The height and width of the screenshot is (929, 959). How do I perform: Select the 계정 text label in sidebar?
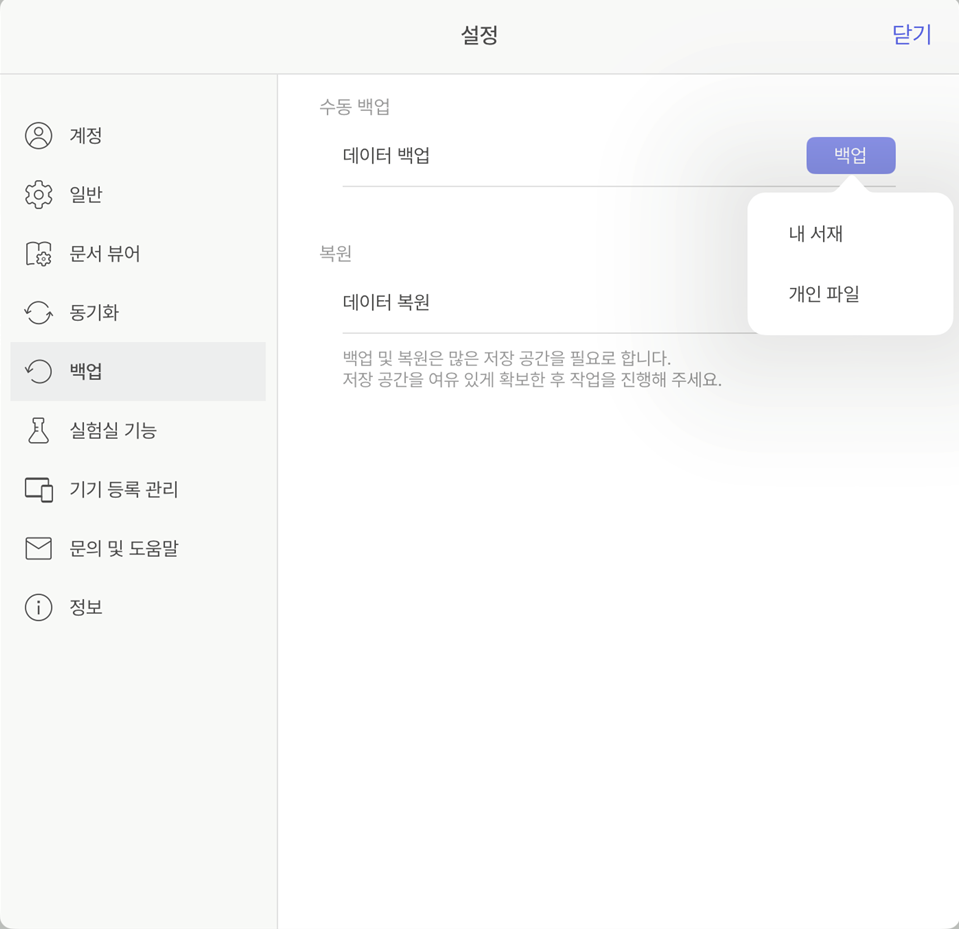(86, 136)
